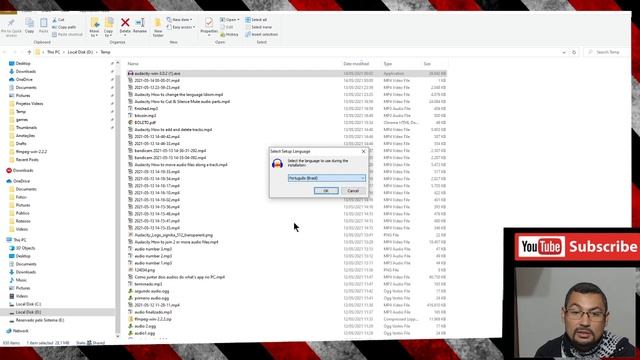The height and width of the screenshot is (360, 640).
Task: Click Invert selection in the ribbon
Action: point(262,34)
